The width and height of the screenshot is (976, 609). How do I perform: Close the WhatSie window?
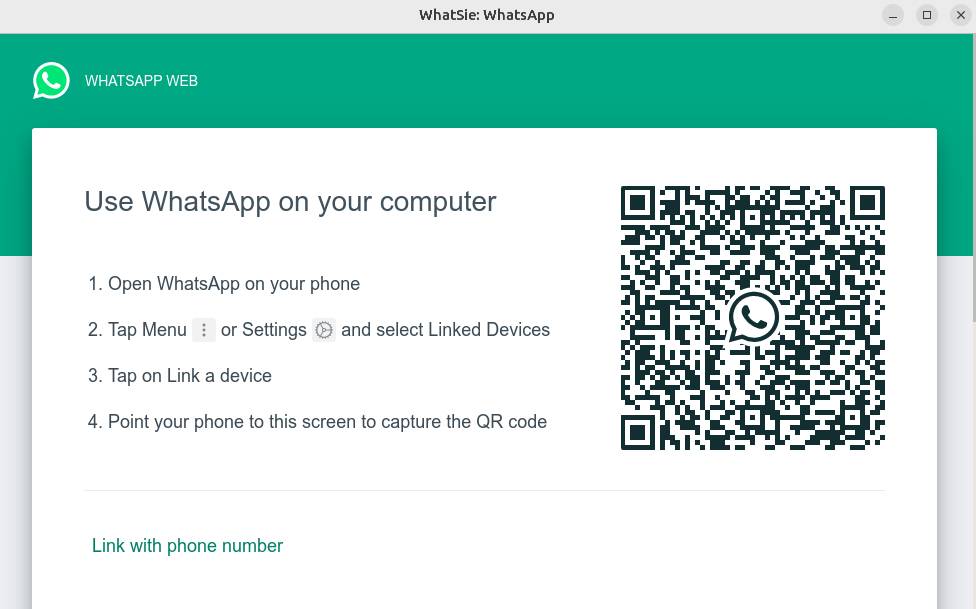click(x=960, y=15)
